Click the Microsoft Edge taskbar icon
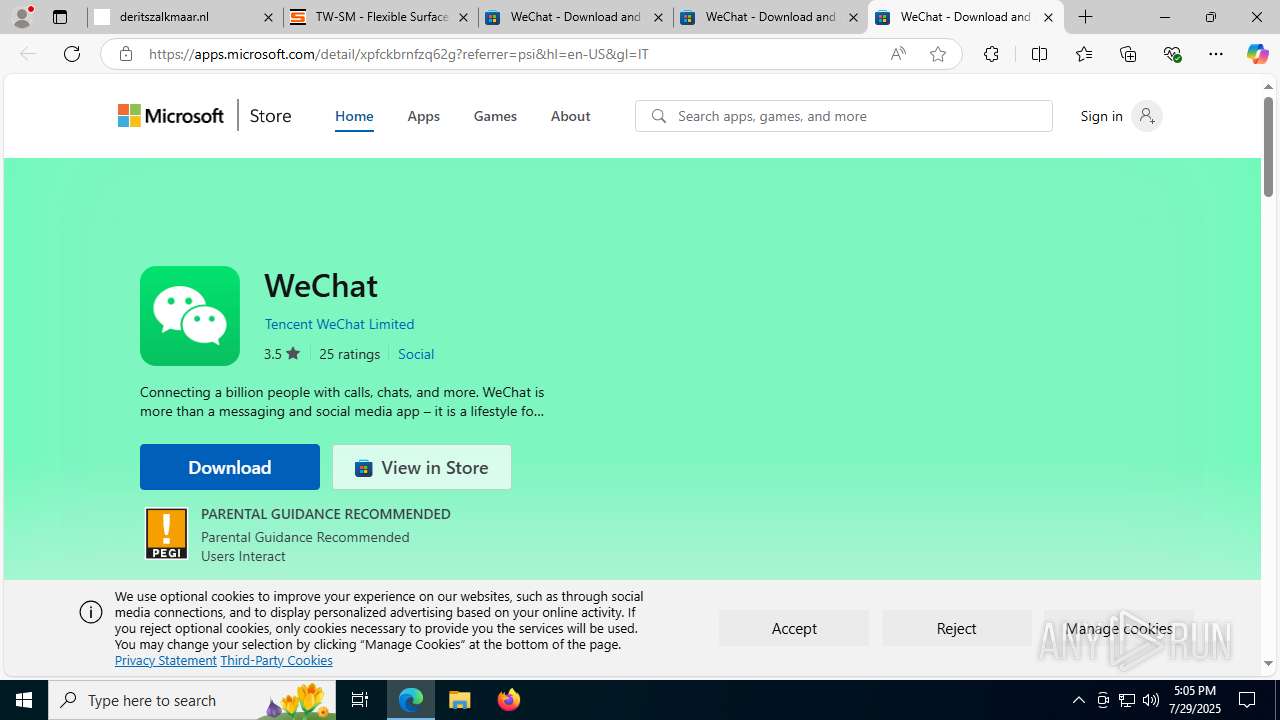The height and width of the screenshot is (720, 1280). pos(411,700)
